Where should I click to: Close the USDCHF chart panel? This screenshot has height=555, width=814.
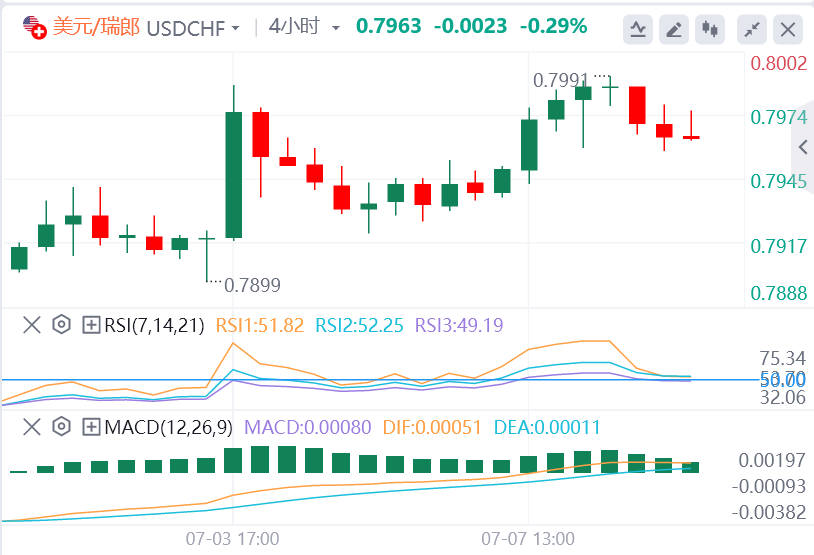coord(788,29)
